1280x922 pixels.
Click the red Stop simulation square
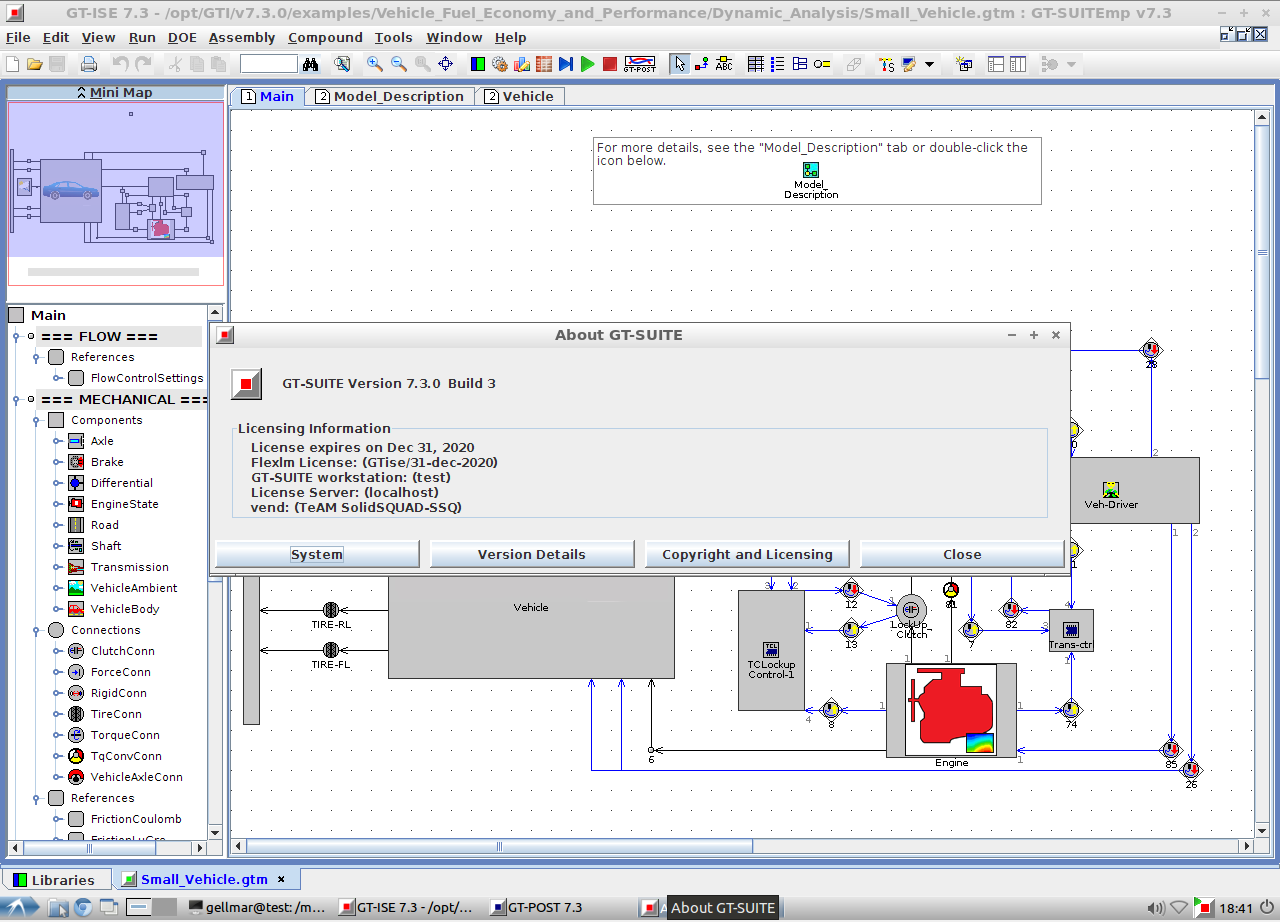(610, 64)
